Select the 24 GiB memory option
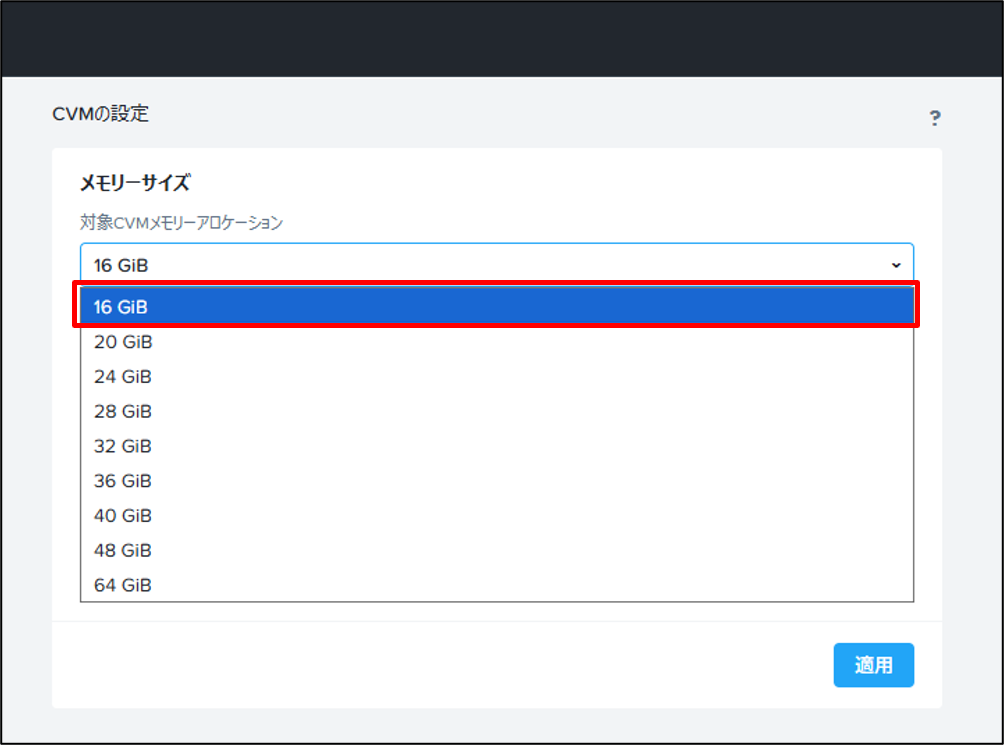 tap(497, 376)
